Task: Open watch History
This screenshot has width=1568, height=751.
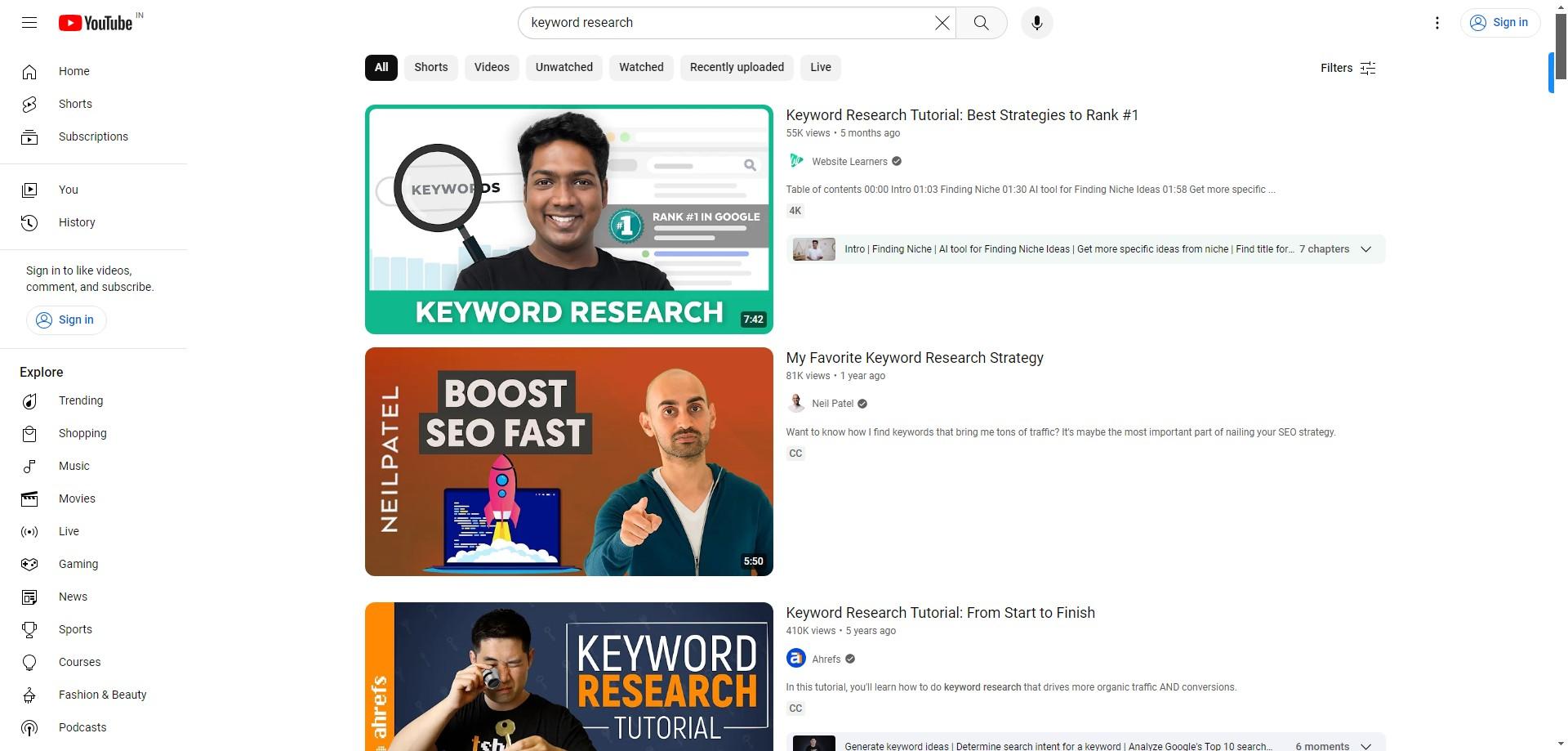Action: point(94,222)
